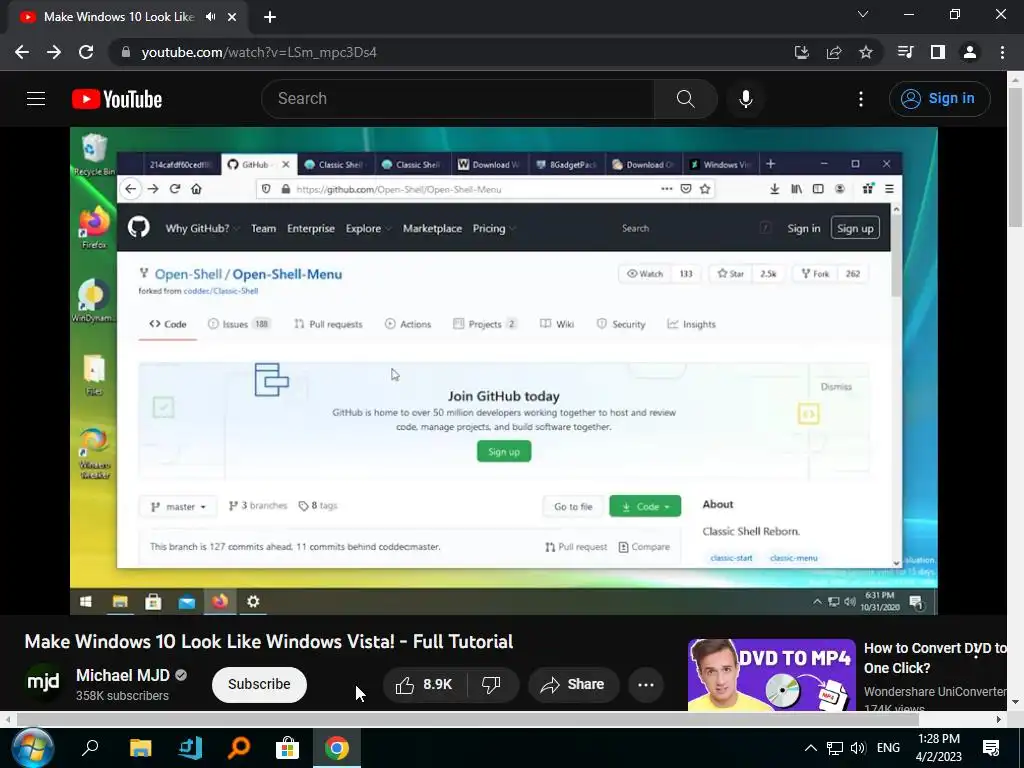Open taskbar search magnifier
Screen dimensions: 1024x768
pos(89,748)
